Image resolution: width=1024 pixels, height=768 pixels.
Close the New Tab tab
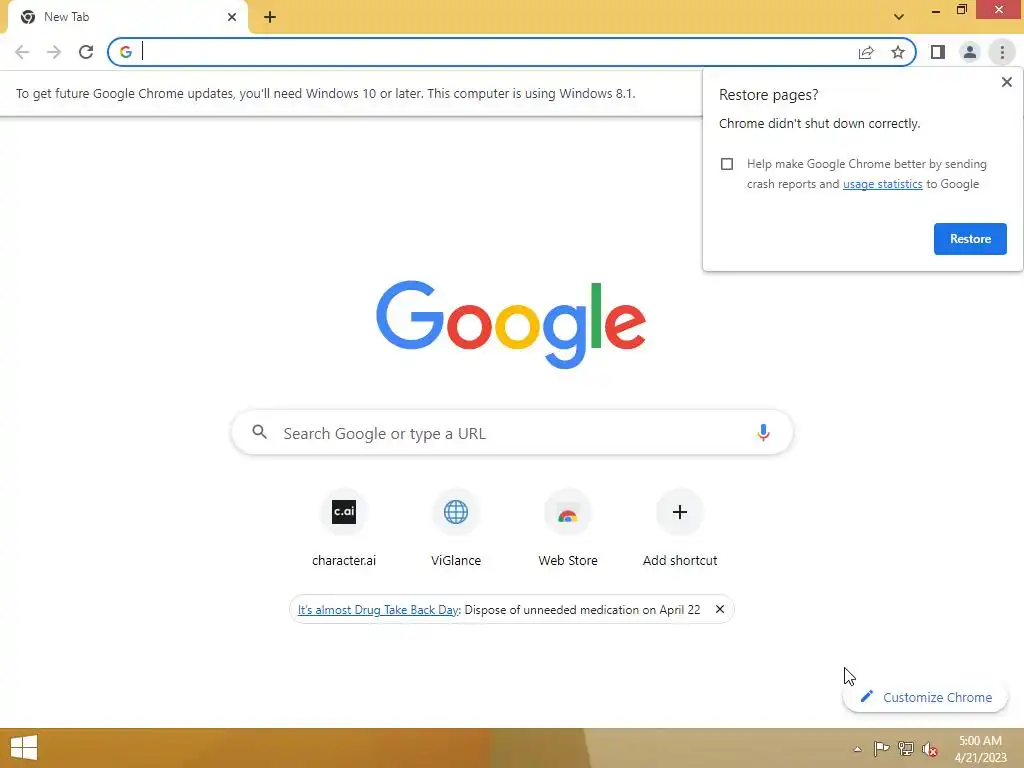point(232,17)
